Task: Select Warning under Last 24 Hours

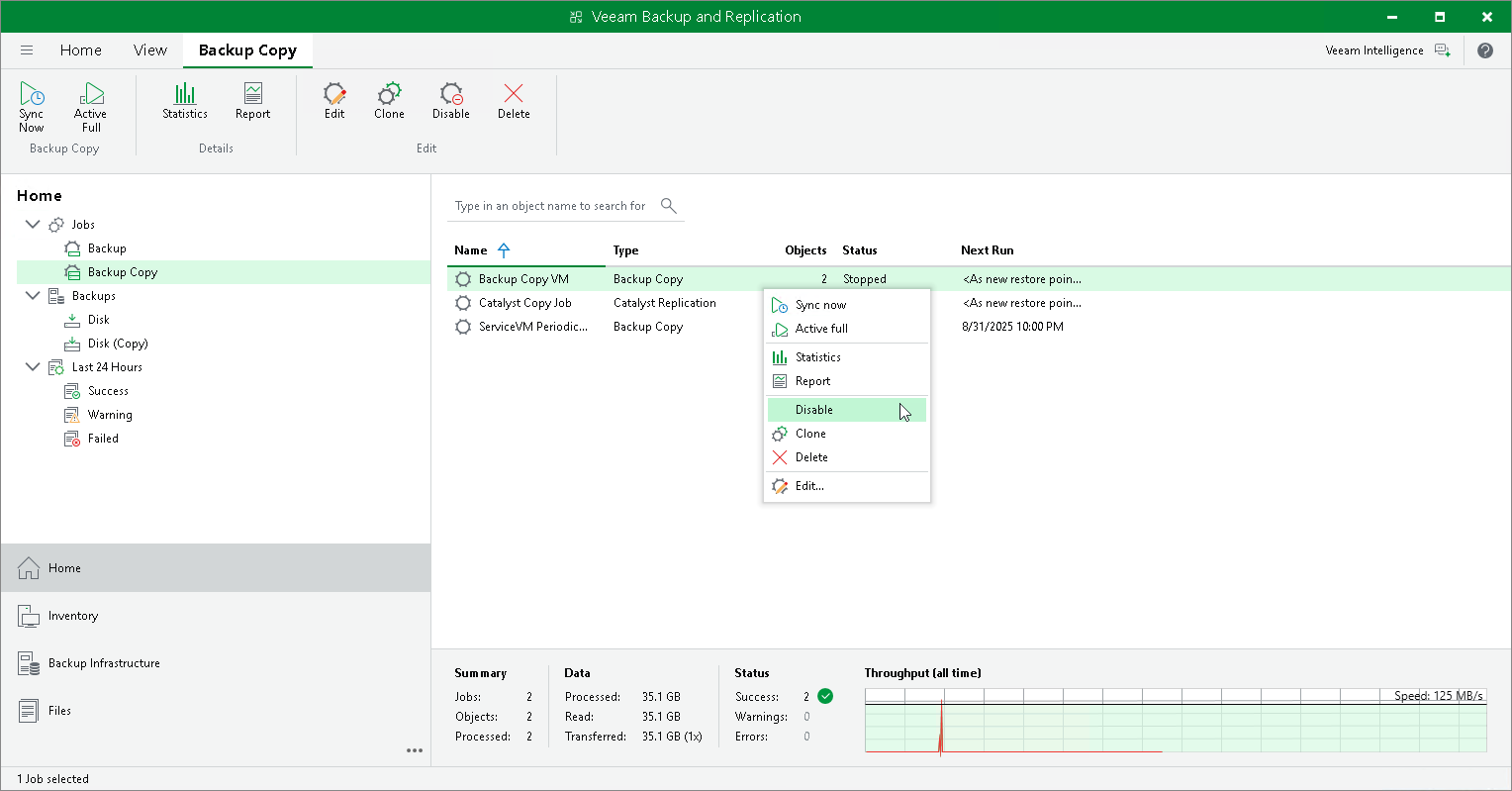Action: 110,415
